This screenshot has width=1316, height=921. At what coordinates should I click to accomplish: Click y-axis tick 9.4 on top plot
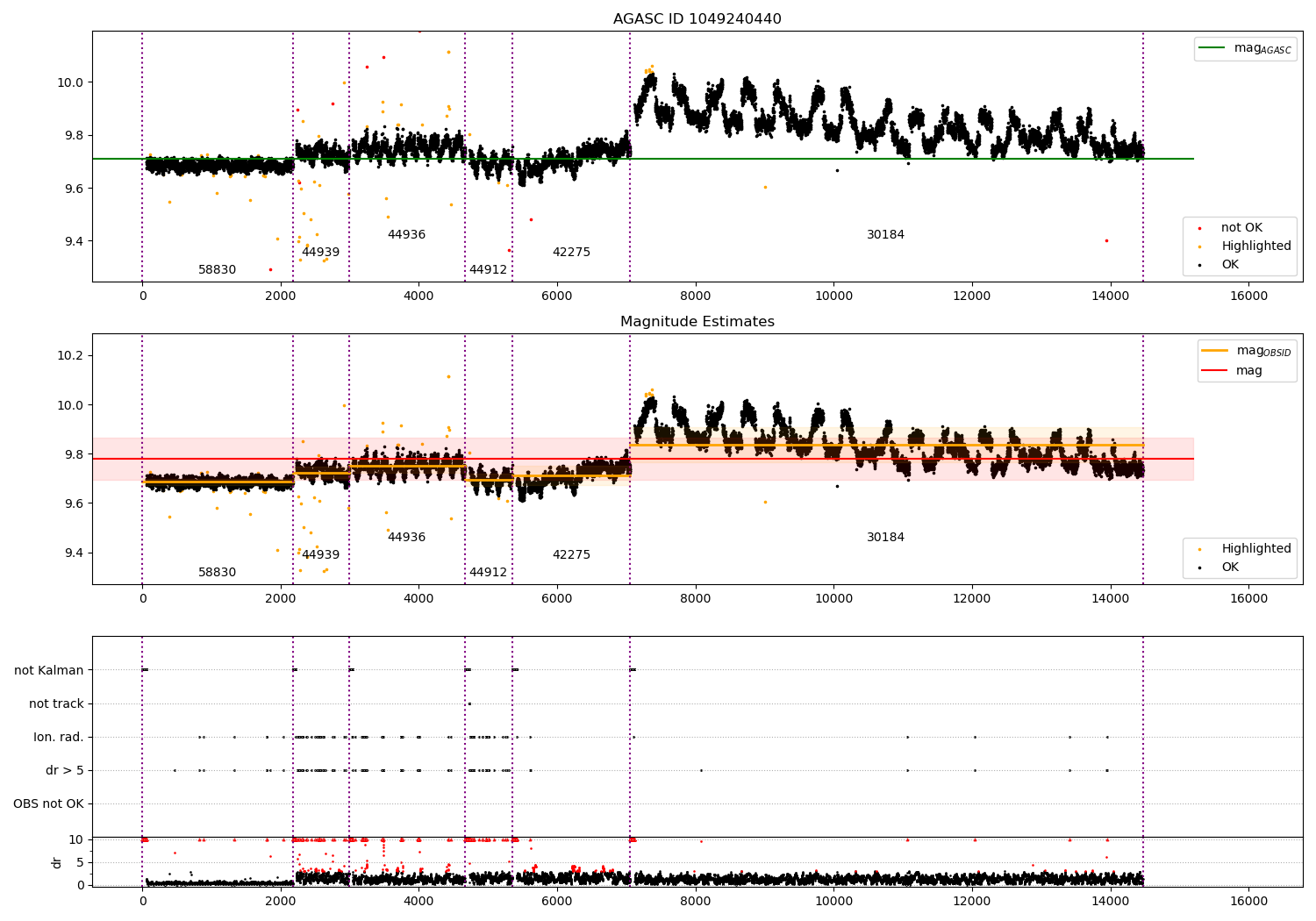(75, 242)
